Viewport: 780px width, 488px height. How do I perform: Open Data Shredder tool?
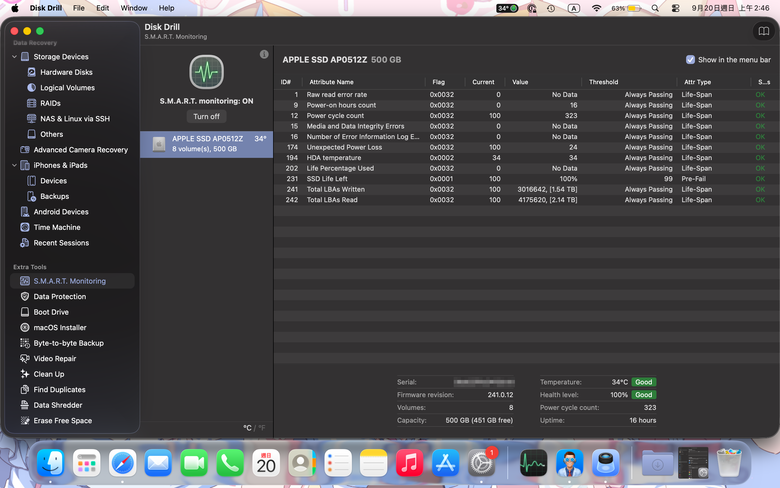58,405
